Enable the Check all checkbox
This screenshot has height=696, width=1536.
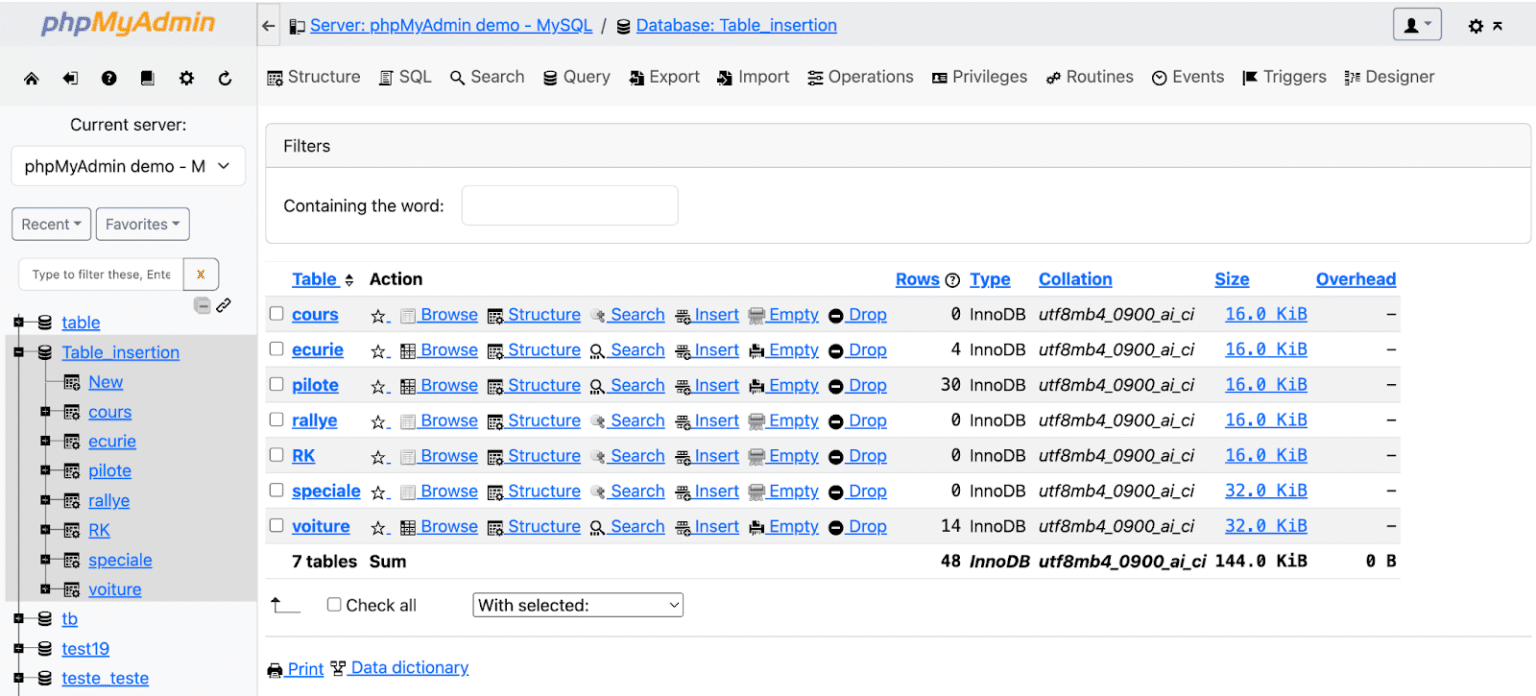coord(334,605)
